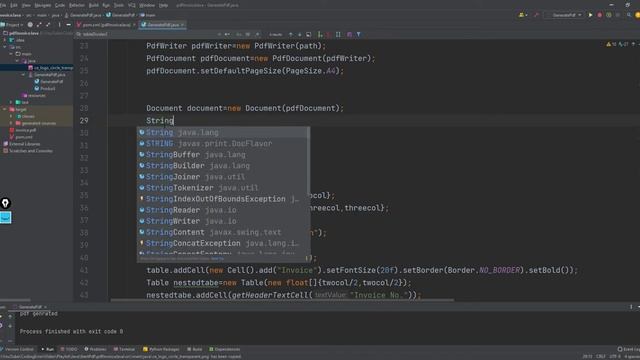Screen dimensions: 640x360
Task: Select the highlighted logo png file in tree
Action: [x=50, y=68]
